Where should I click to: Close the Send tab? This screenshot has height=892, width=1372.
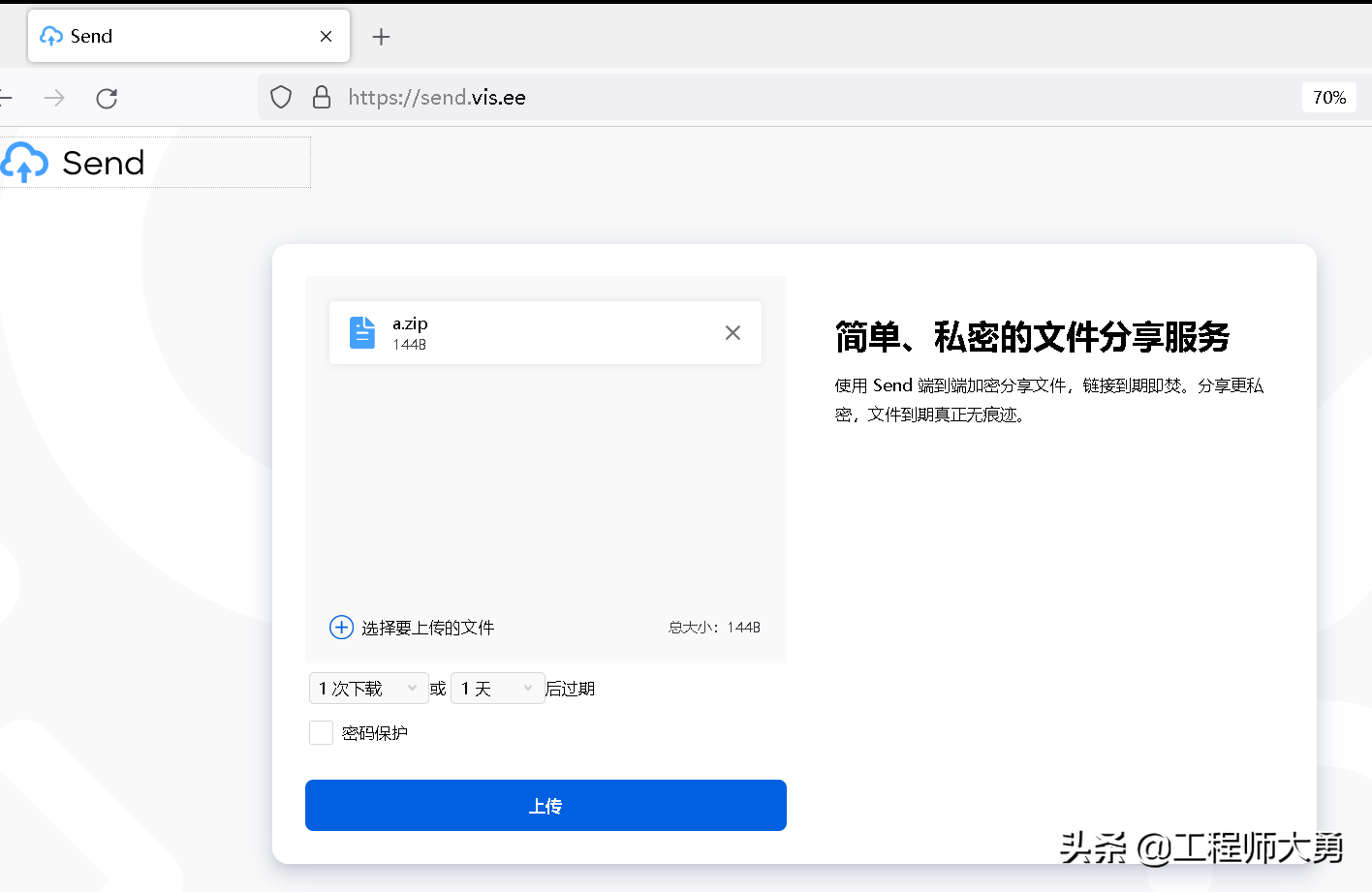coord(326,37)
